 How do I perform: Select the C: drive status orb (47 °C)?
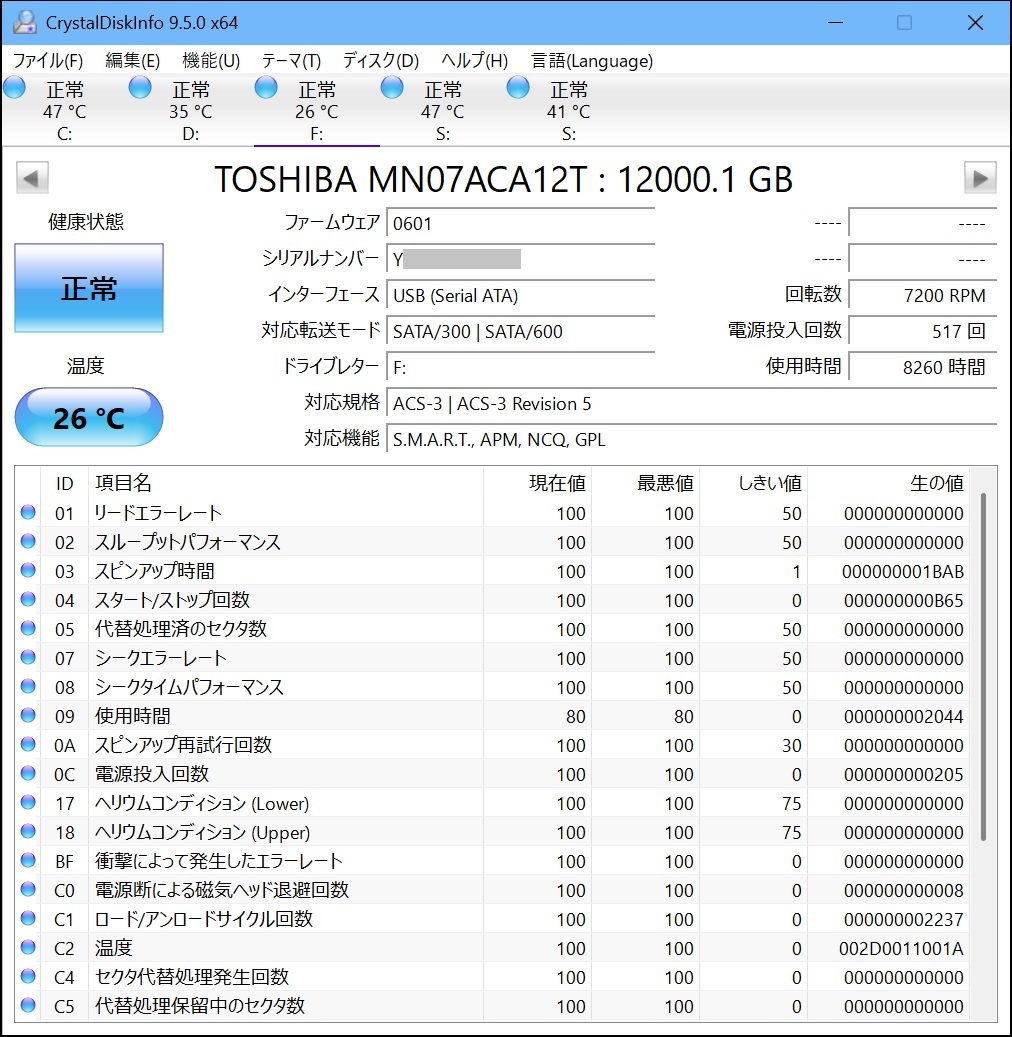point(15,87)
